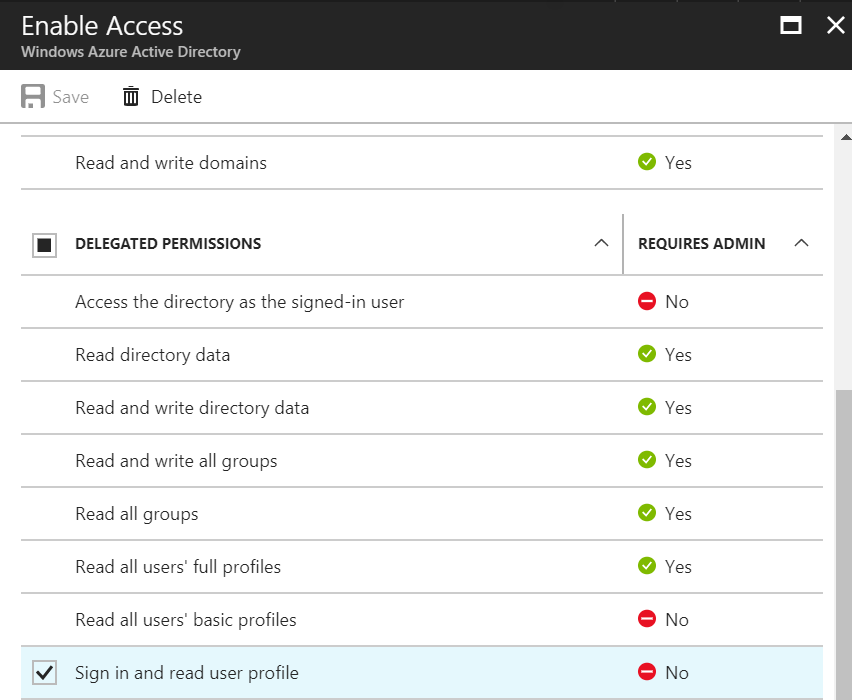Select Read directory data permission
Screen dimensions: 852x700
(153, 355)
